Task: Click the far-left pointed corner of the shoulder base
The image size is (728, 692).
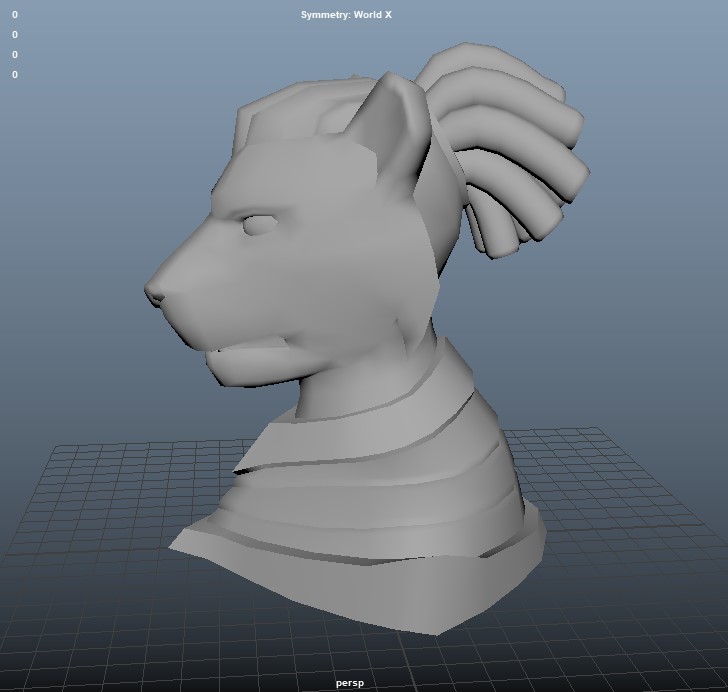Action: [x=174, y=545]
